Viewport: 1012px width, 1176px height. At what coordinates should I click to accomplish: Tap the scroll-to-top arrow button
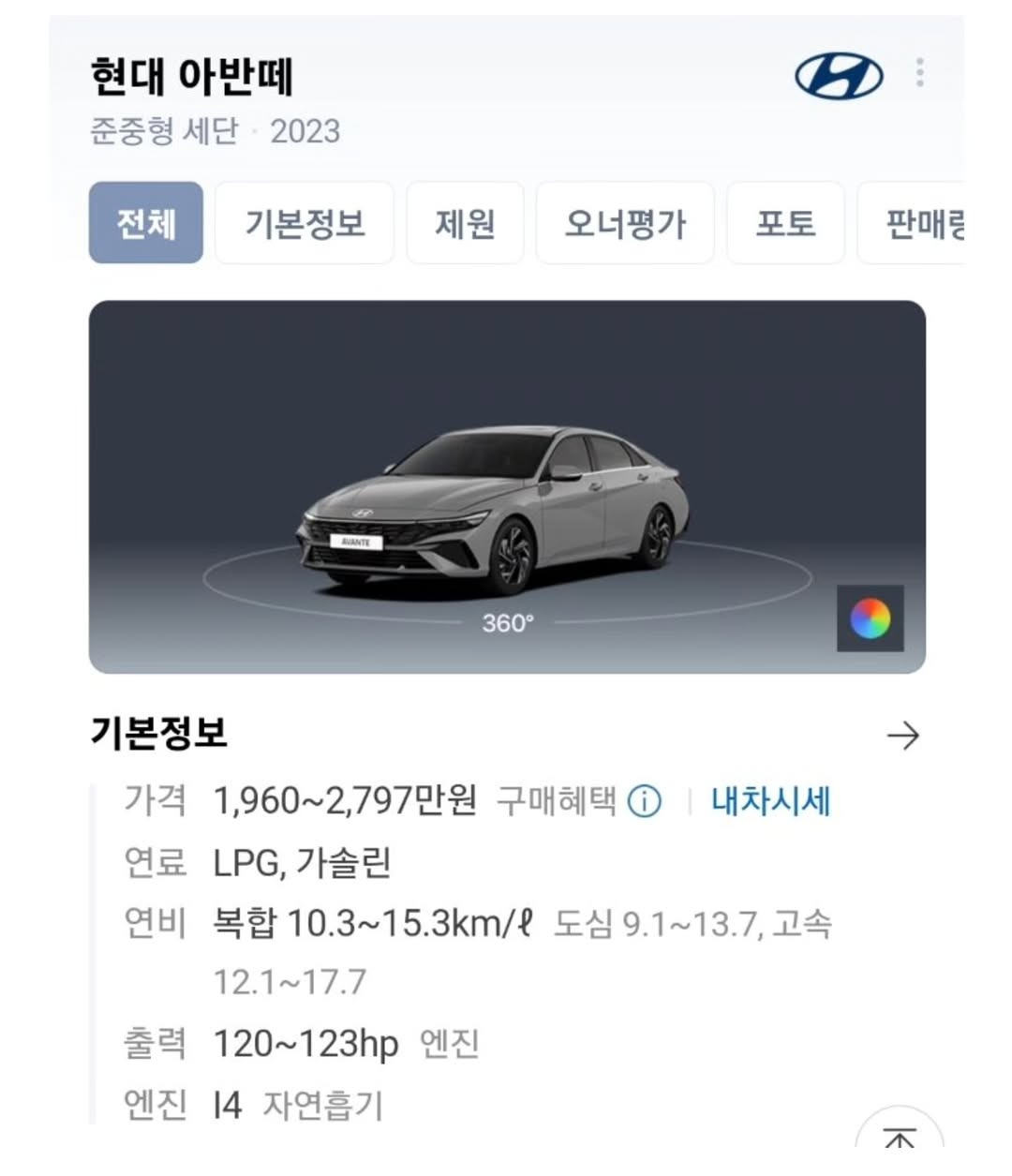900,1140
